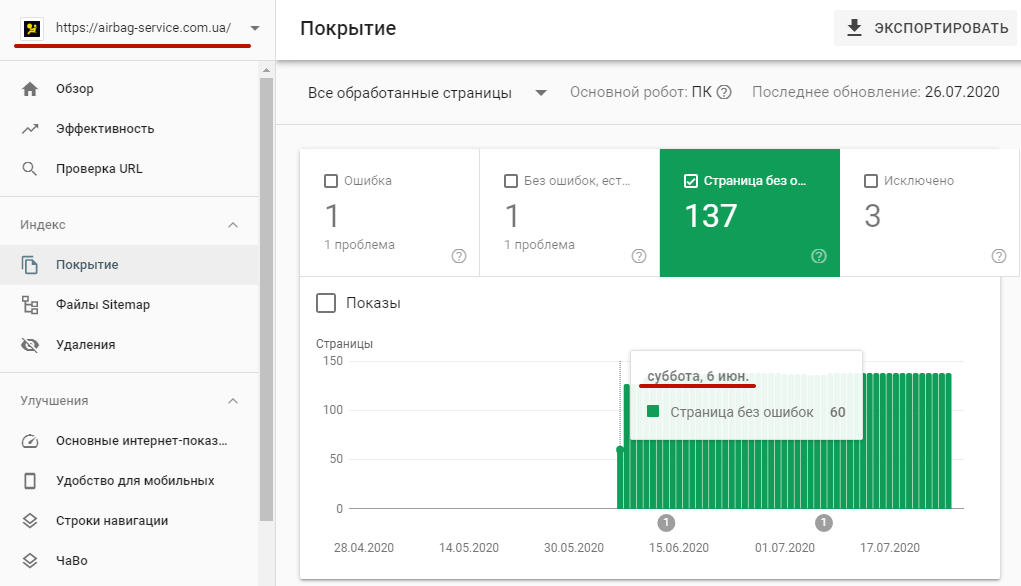Click the site favicon beside airbag-service URL
The height and width of the screenshot is (586, 1021).
click(x=32, y=28)
